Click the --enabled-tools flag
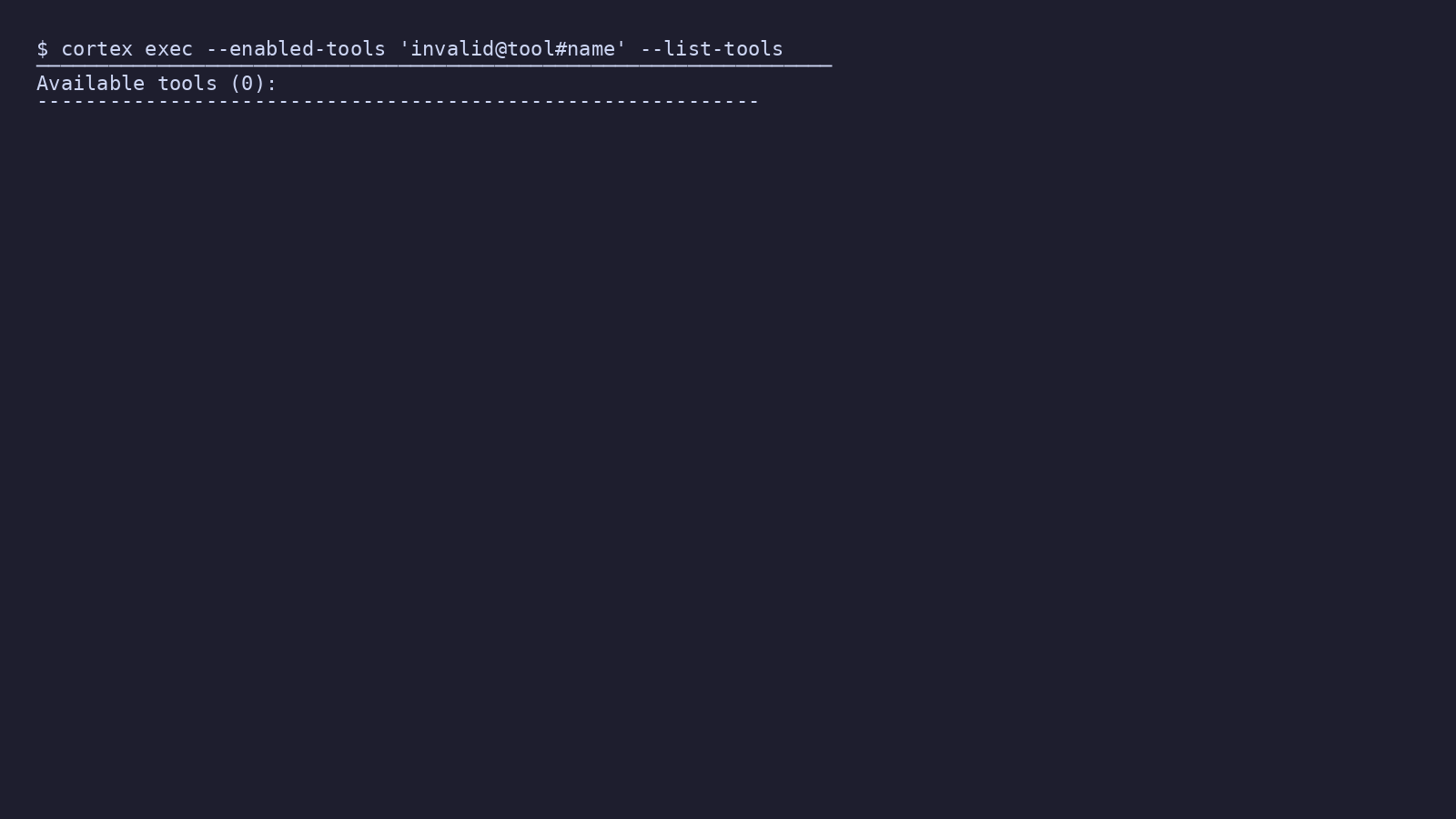 pos(296,49)
